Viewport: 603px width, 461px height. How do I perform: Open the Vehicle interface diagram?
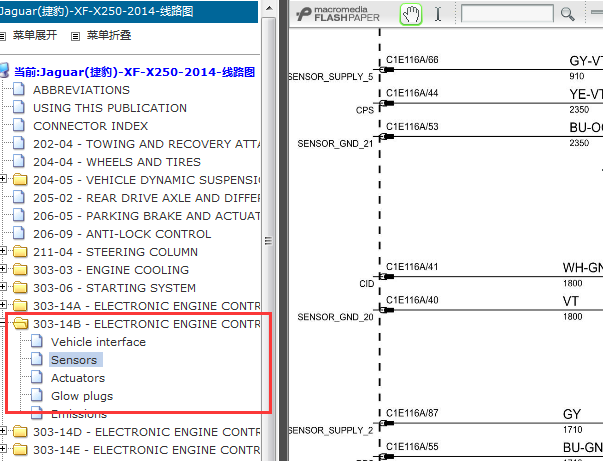(98, 342)
